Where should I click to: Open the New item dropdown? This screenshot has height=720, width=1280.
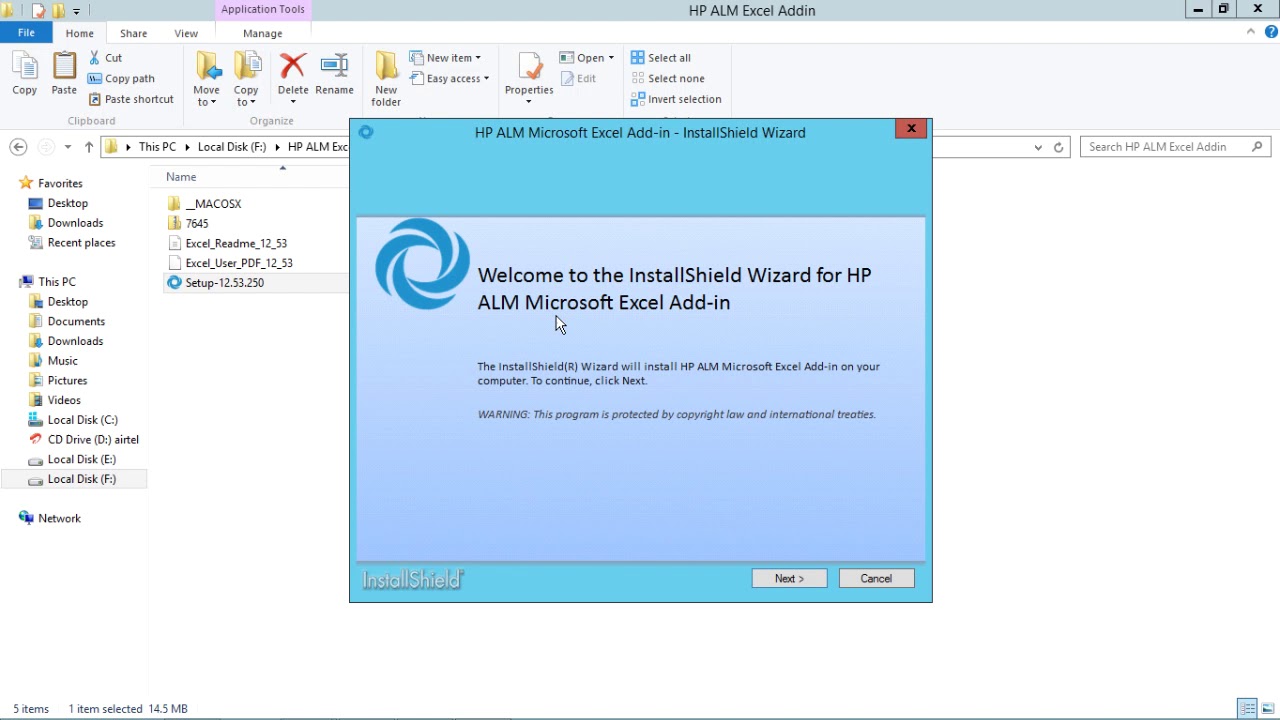(446, 58)
